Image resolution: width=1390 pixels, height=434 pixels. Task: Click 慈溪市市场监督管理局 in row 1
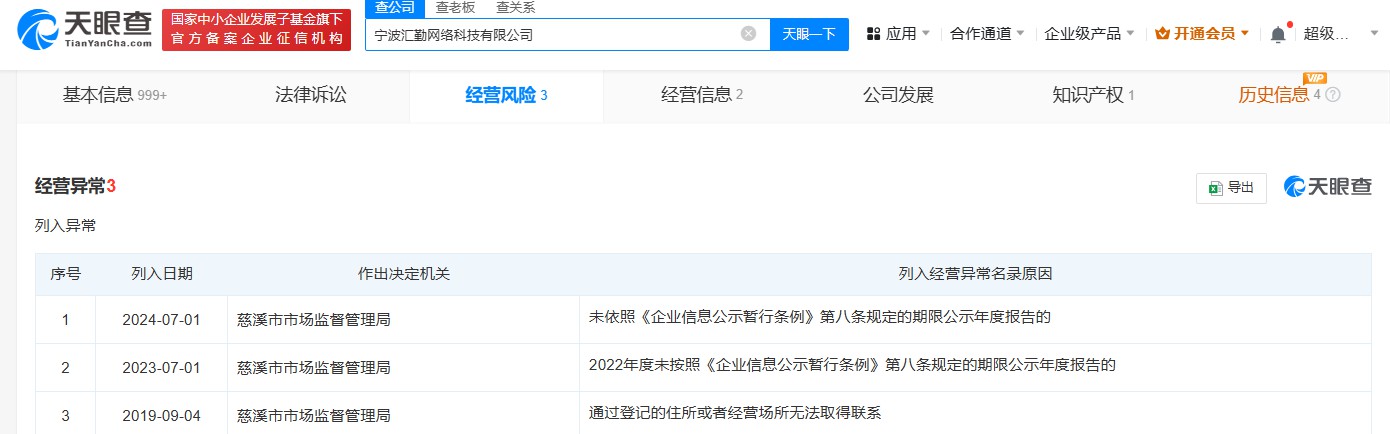tap(313, 320)
